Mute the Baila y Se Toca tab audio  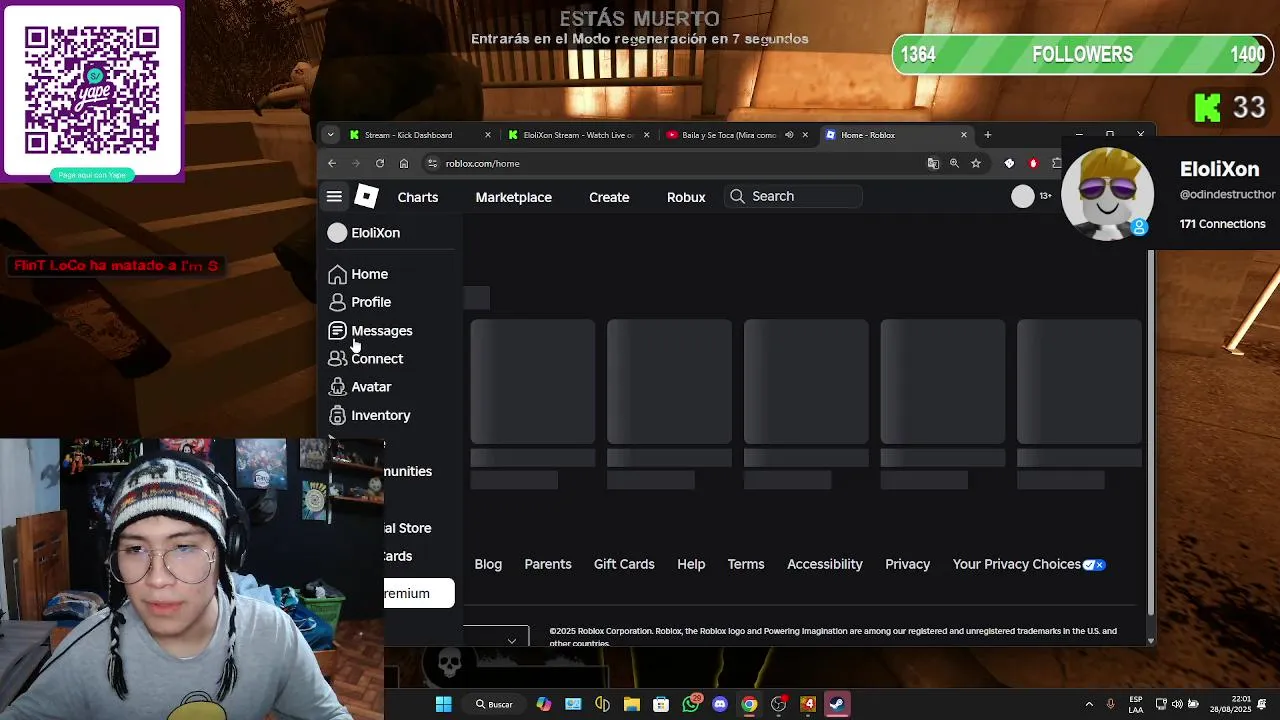coord(789,135)
